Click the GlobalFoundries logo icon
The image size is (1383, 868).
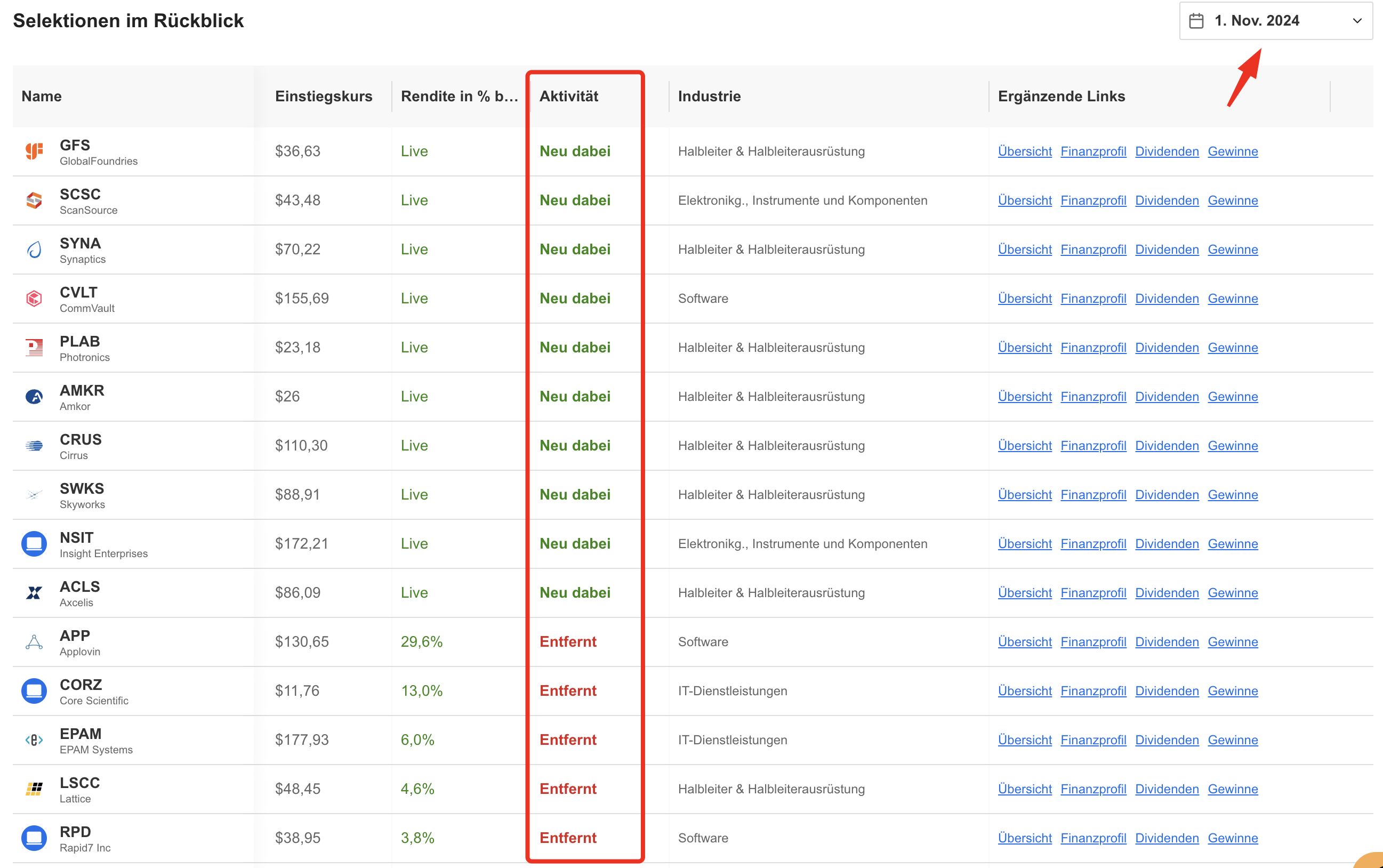[34, 151]
